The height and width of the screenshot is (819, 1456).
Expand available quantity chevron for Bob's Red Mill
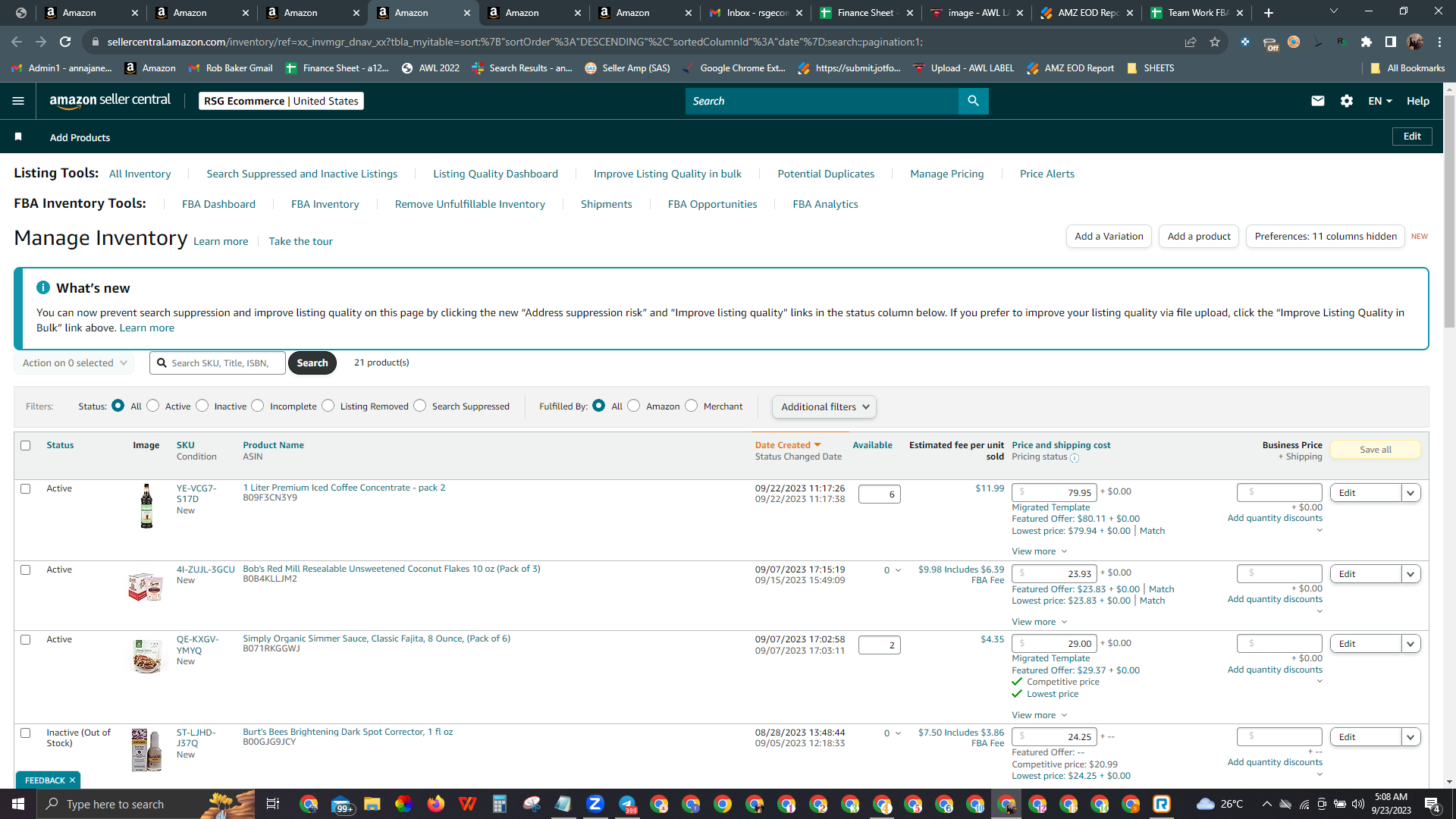tap(898, 570)
